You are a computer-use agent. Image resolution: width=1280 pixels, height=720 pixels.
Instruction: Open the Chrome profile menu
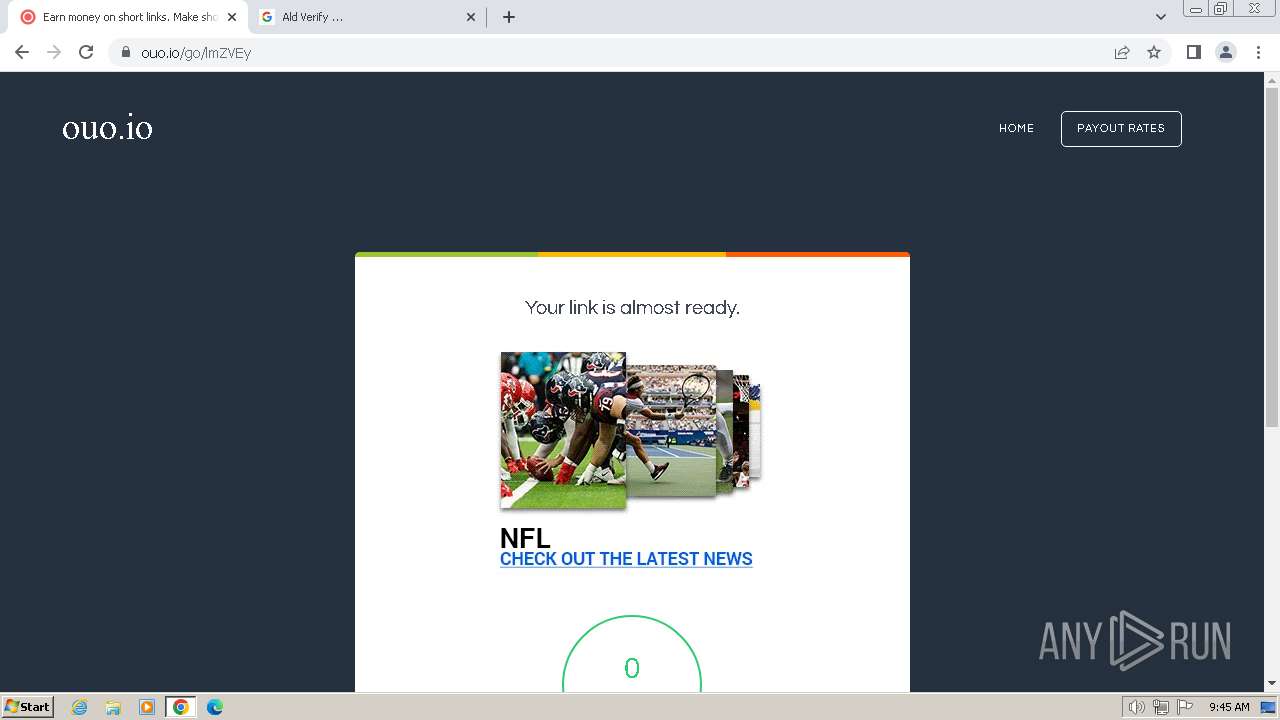coord(1226,52)
